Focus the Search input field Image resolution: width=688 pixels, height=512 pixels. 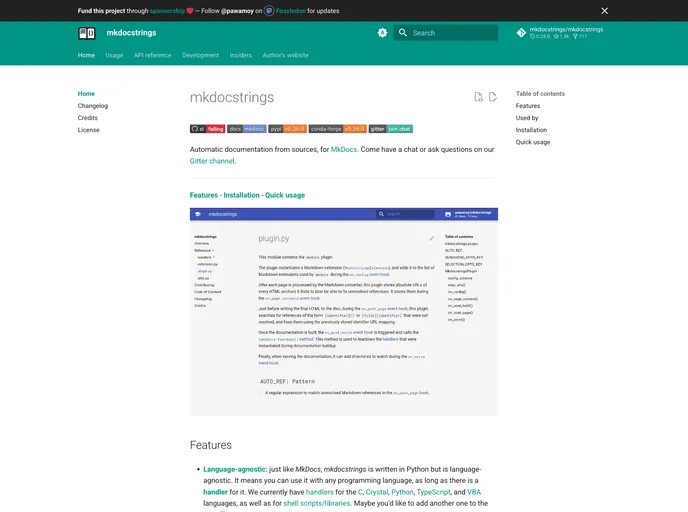[445, 33]
